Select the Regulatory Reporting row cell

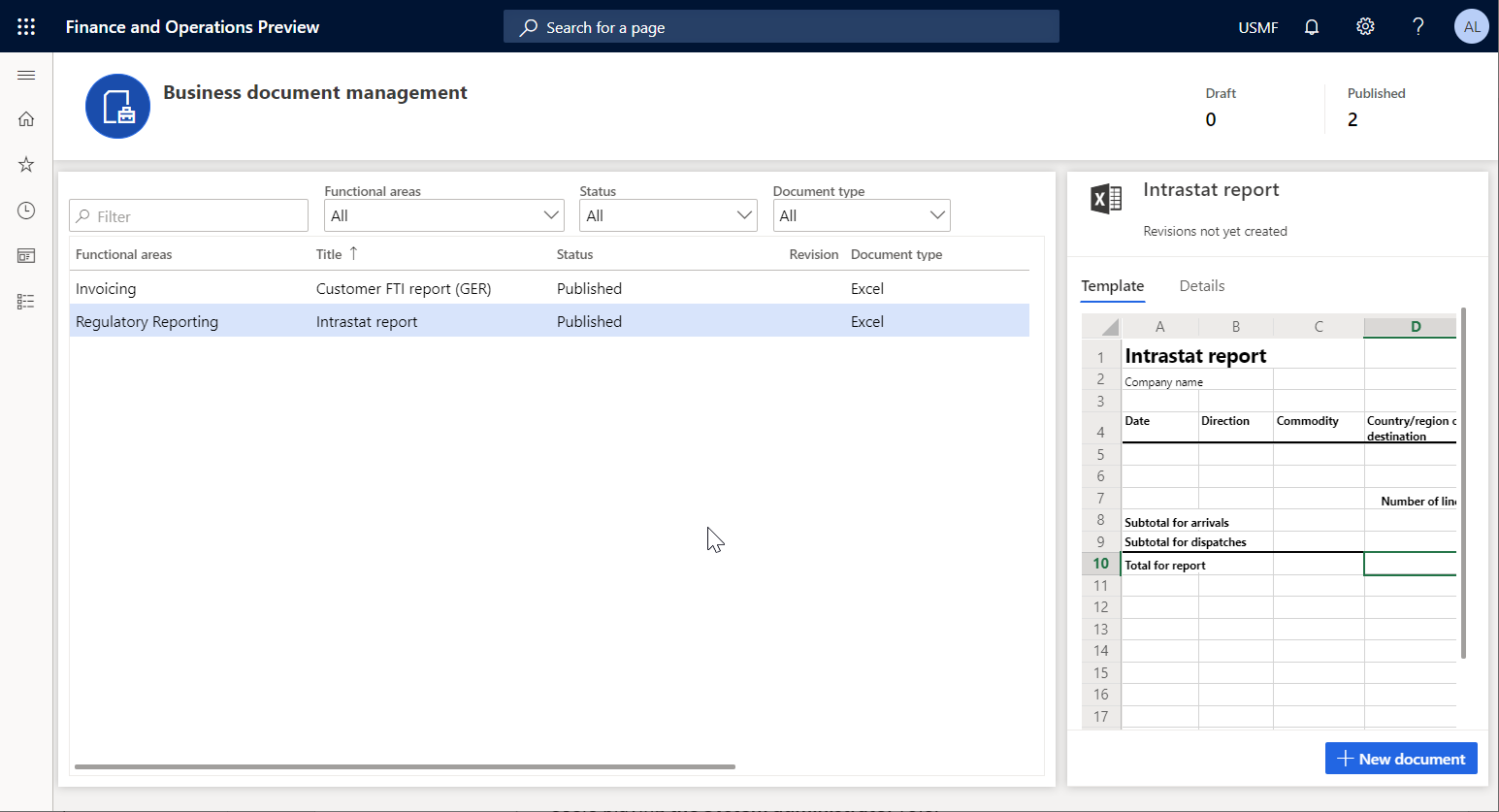tap(147, 321)
